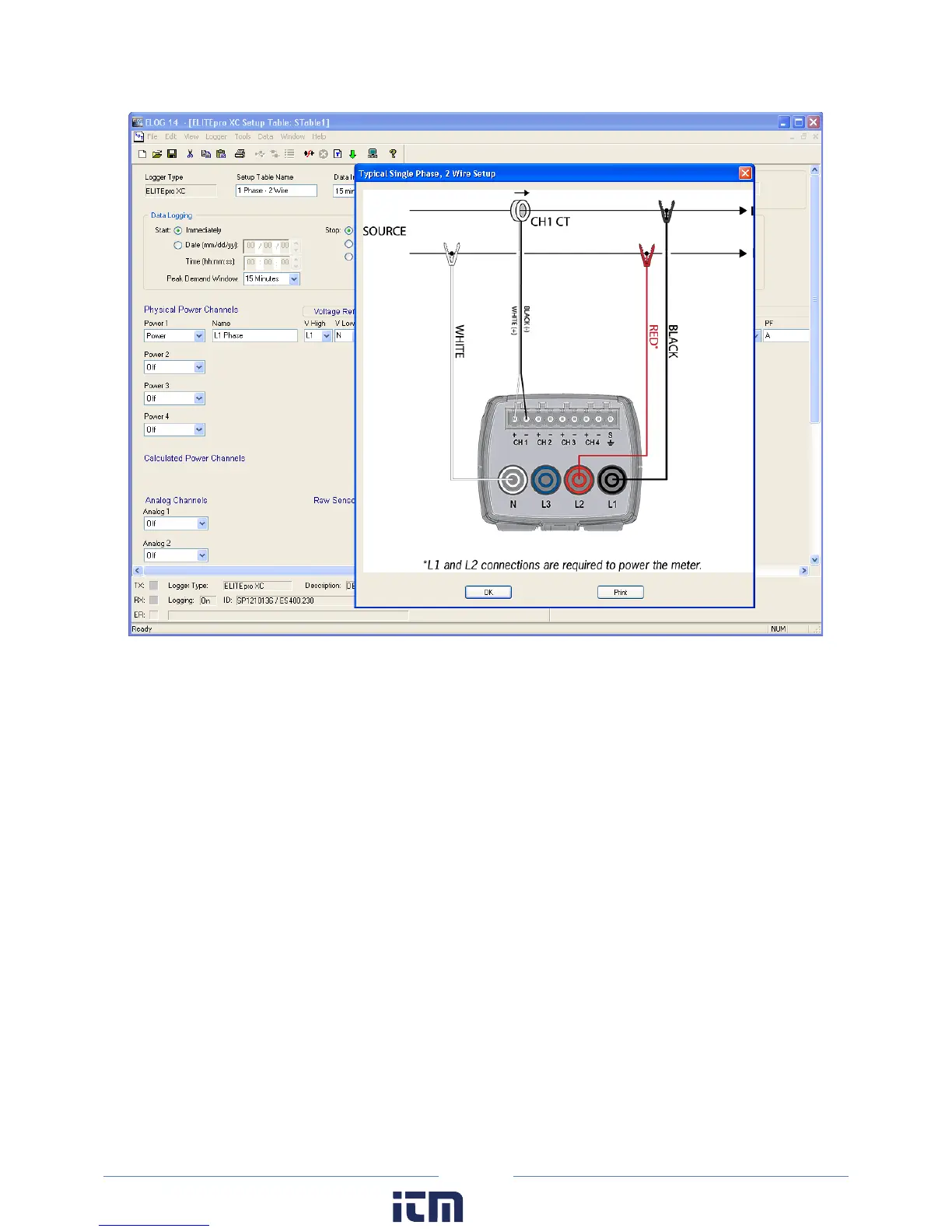The width and height of the screenshot is (952, 1232).
Task: Open the Data Interval 15 min dropdown
Action: (x=344, y=191)
